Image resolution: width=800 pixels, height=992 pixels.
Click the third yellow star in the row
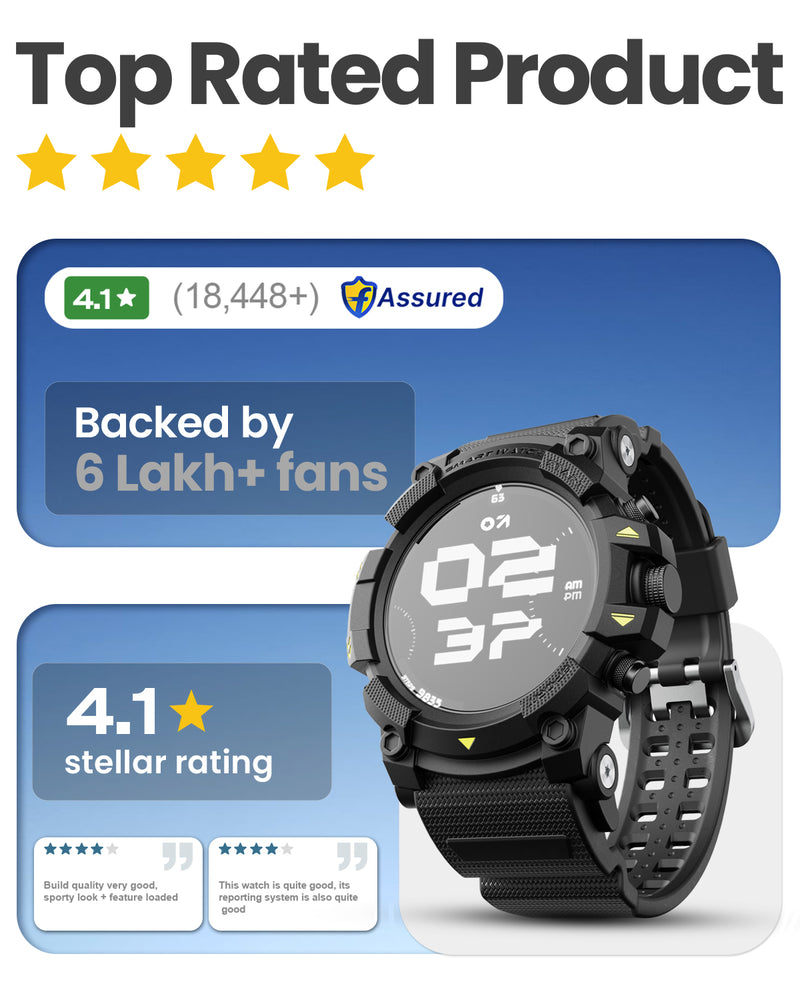tap(195, 163)
